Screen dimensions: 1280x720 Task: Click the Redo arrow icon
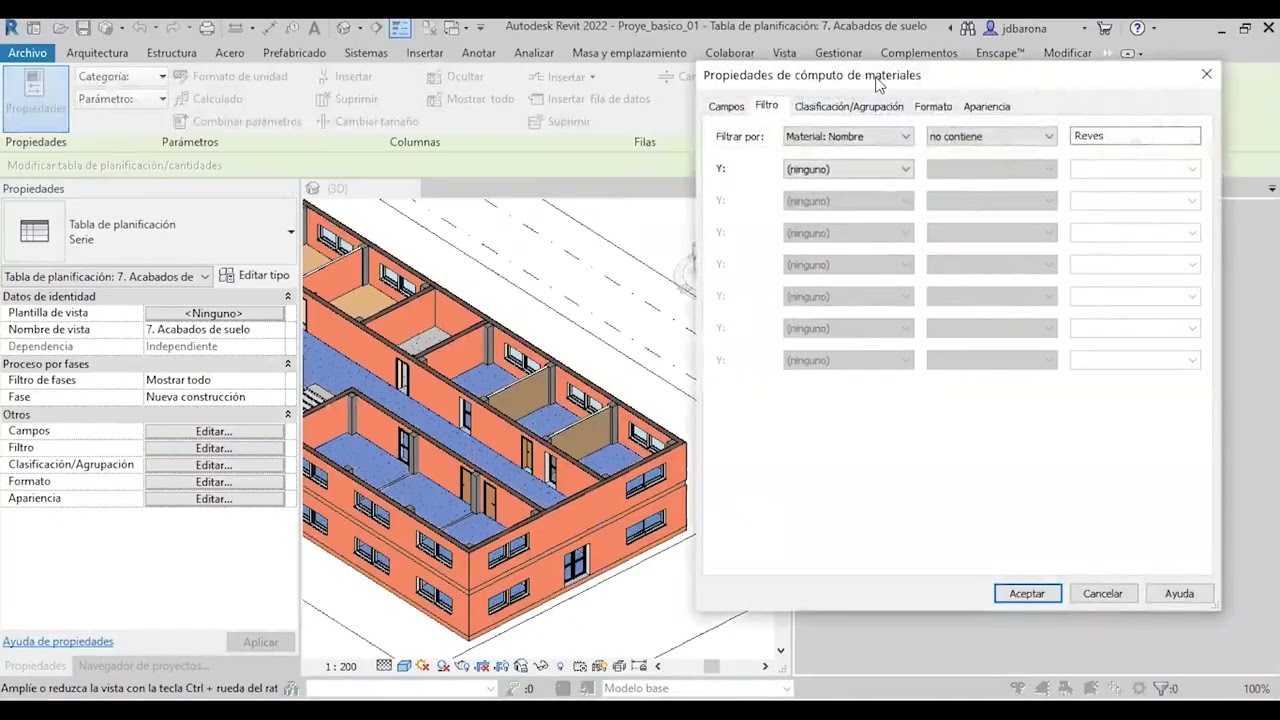point(171,28)
